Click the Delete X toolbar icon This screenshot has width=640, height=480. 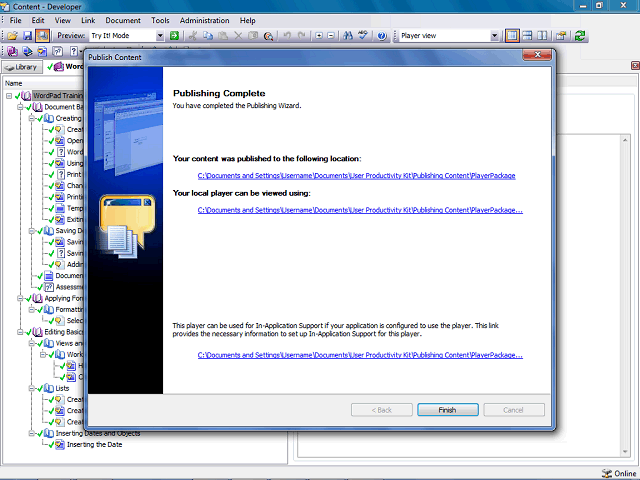238,36
